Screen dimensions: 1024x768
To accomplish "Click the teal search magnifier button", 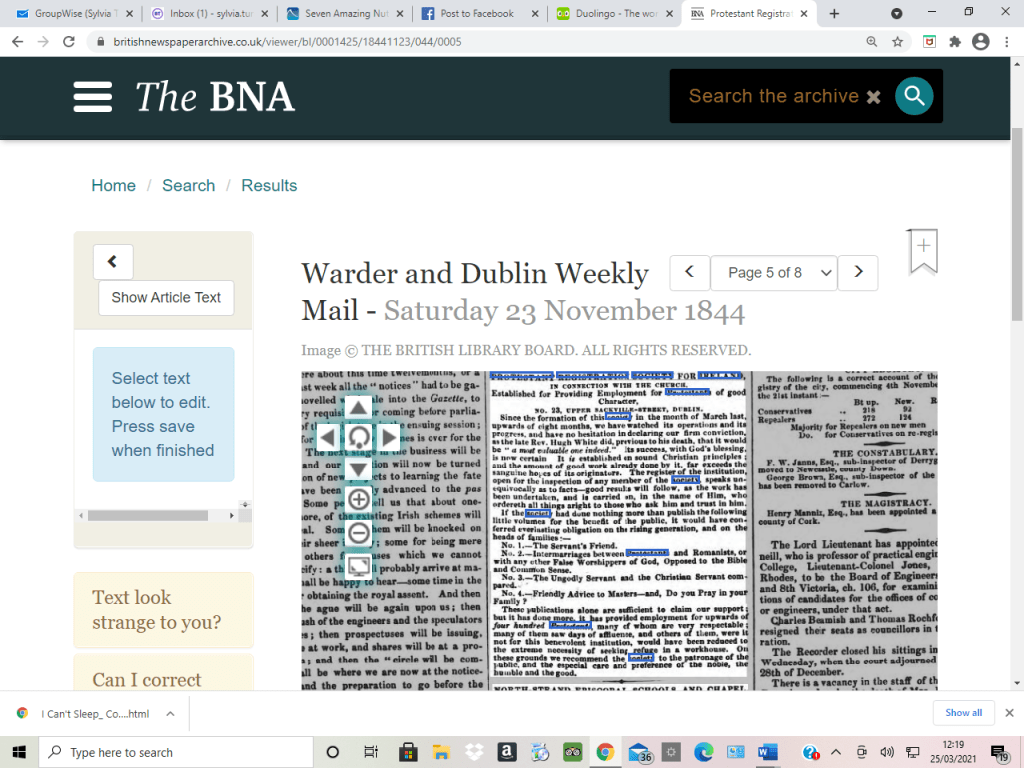I will (913, 96).
